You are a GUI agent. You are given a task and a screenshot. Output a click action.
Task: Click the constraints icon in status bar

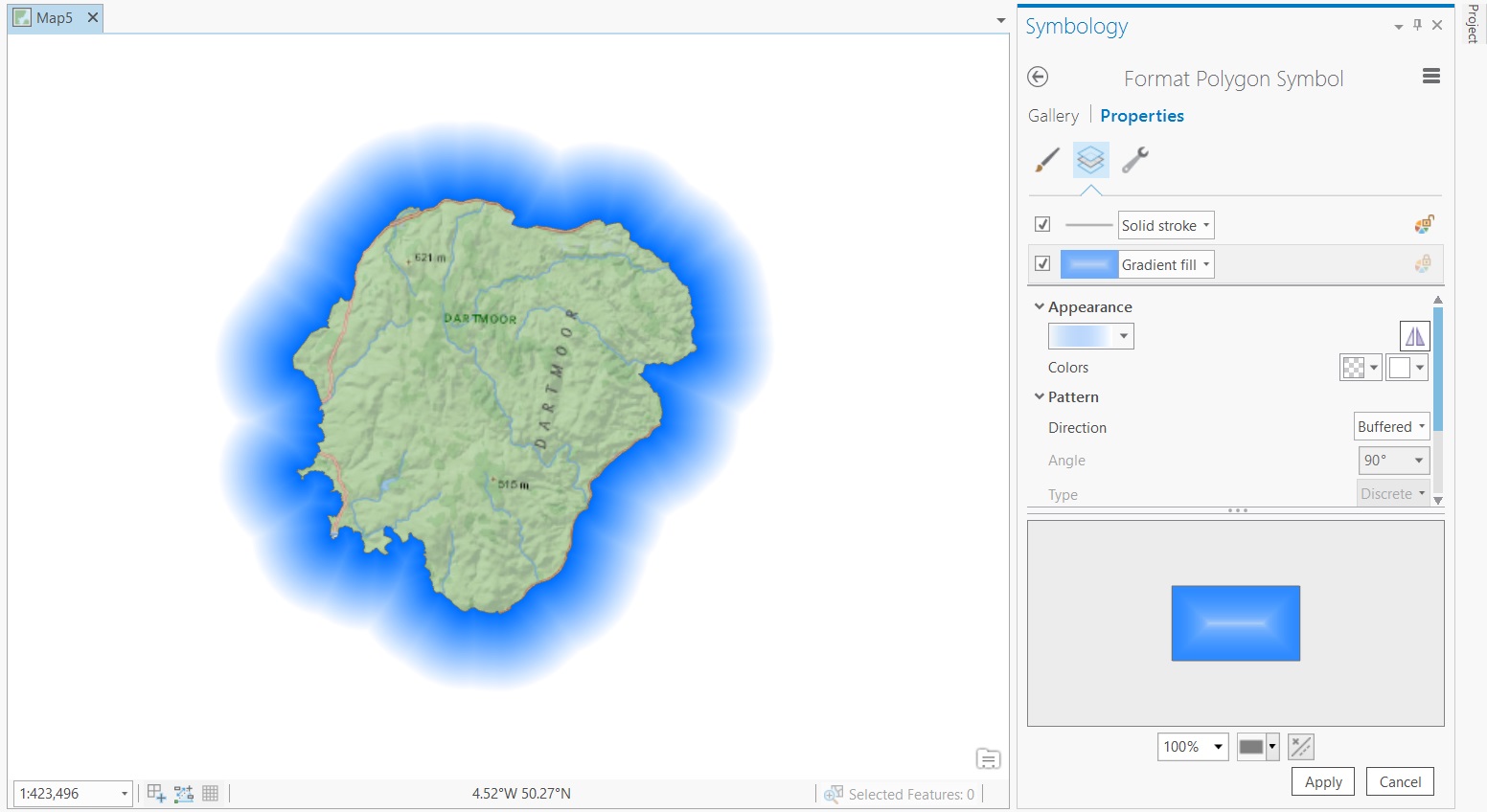click(x=184, y=793)
